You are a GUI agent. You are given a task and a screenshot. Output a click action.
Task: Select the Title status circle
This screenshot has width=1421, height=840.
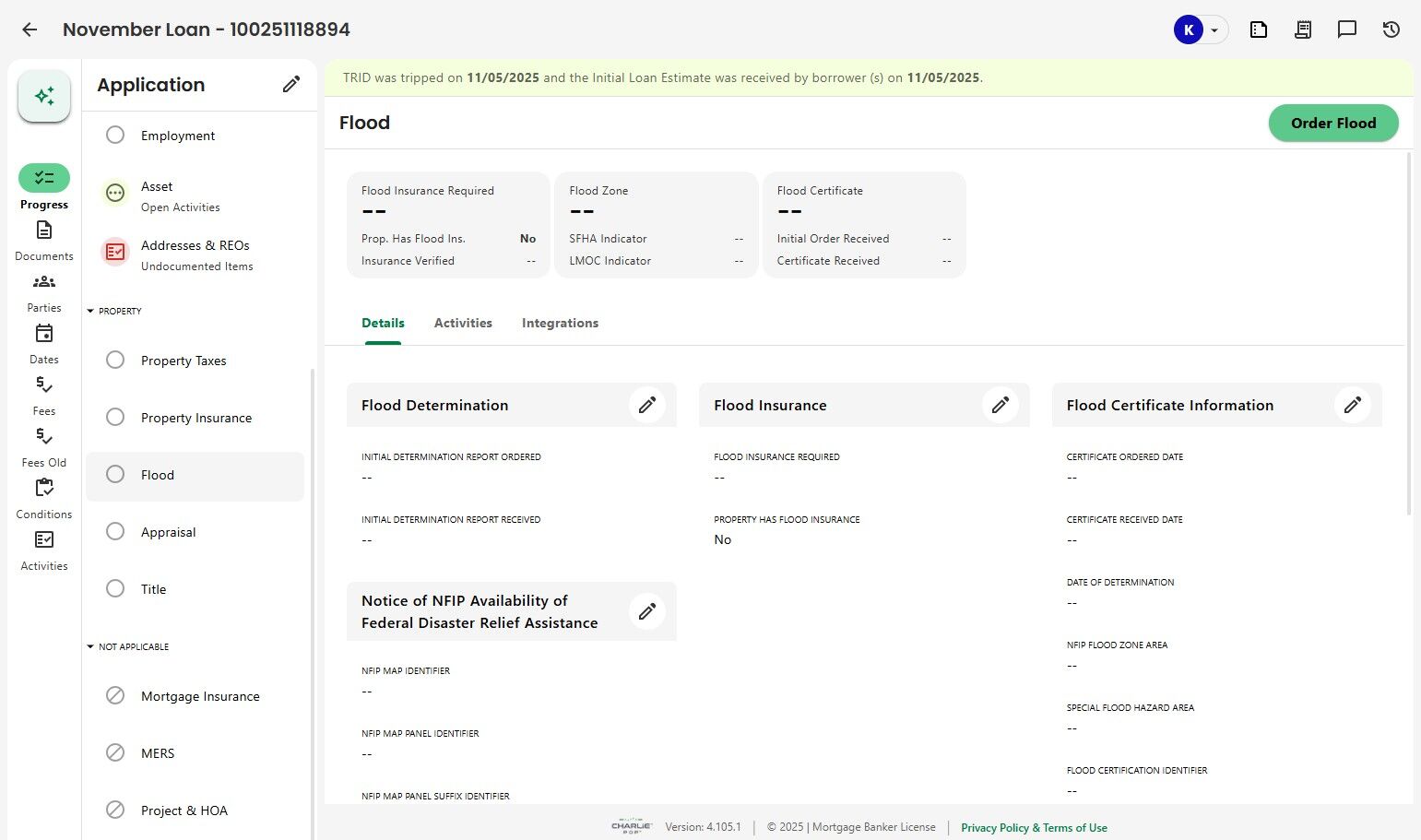pos(115,589)
